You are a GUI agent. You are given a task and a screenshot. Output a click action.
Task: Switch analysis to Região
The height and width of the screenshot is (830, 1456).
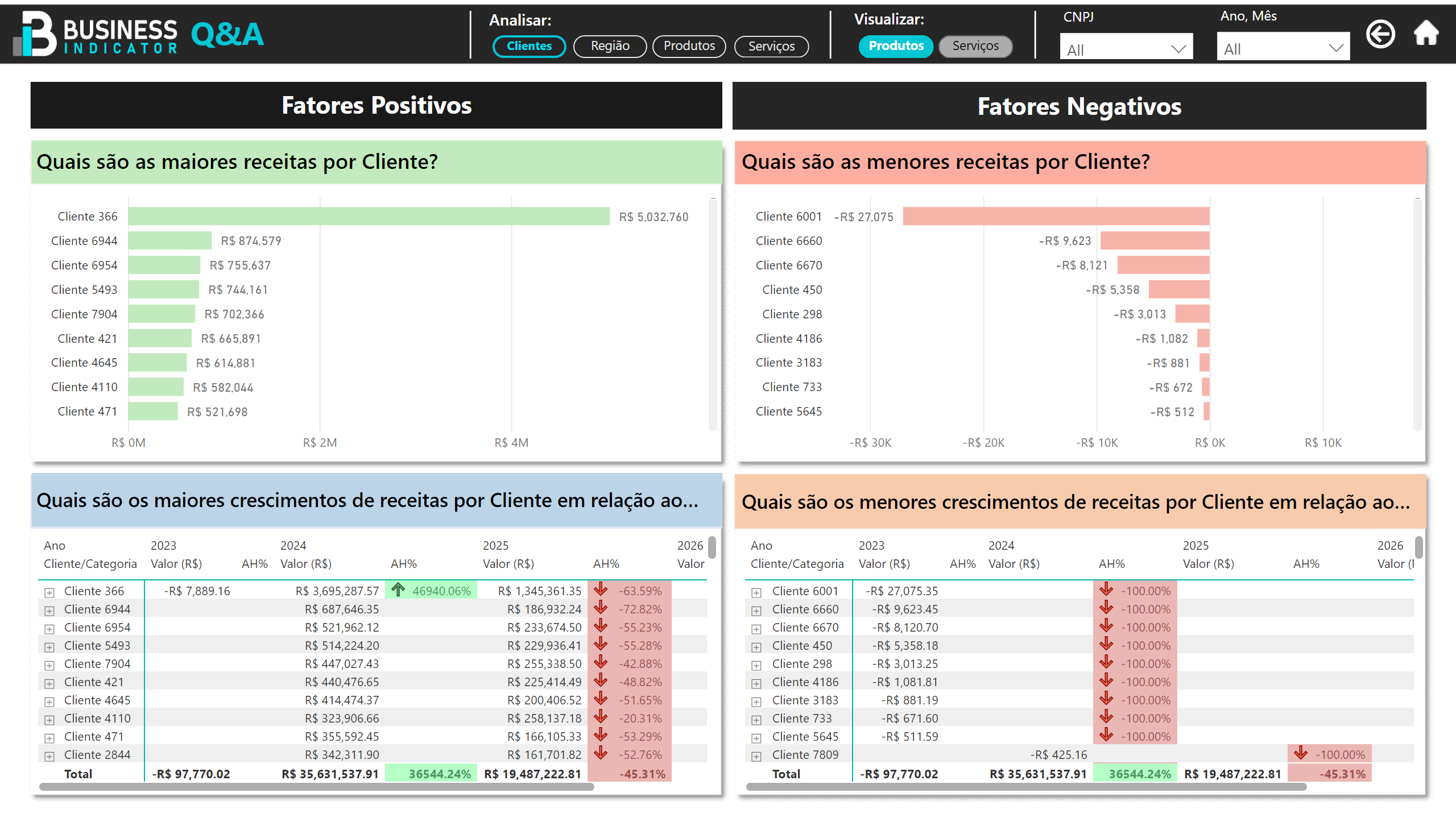coord(609,46)
